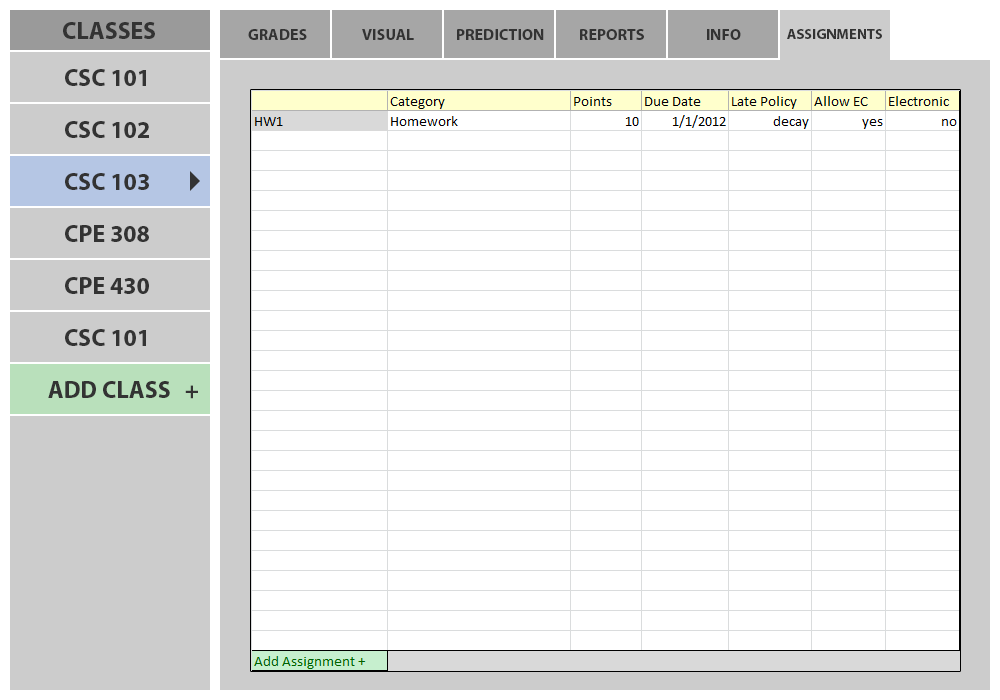Screen dimensions: 1000x700
Task: Select the ASSIGNMENTS tab
Action: [x=834, y=35]
